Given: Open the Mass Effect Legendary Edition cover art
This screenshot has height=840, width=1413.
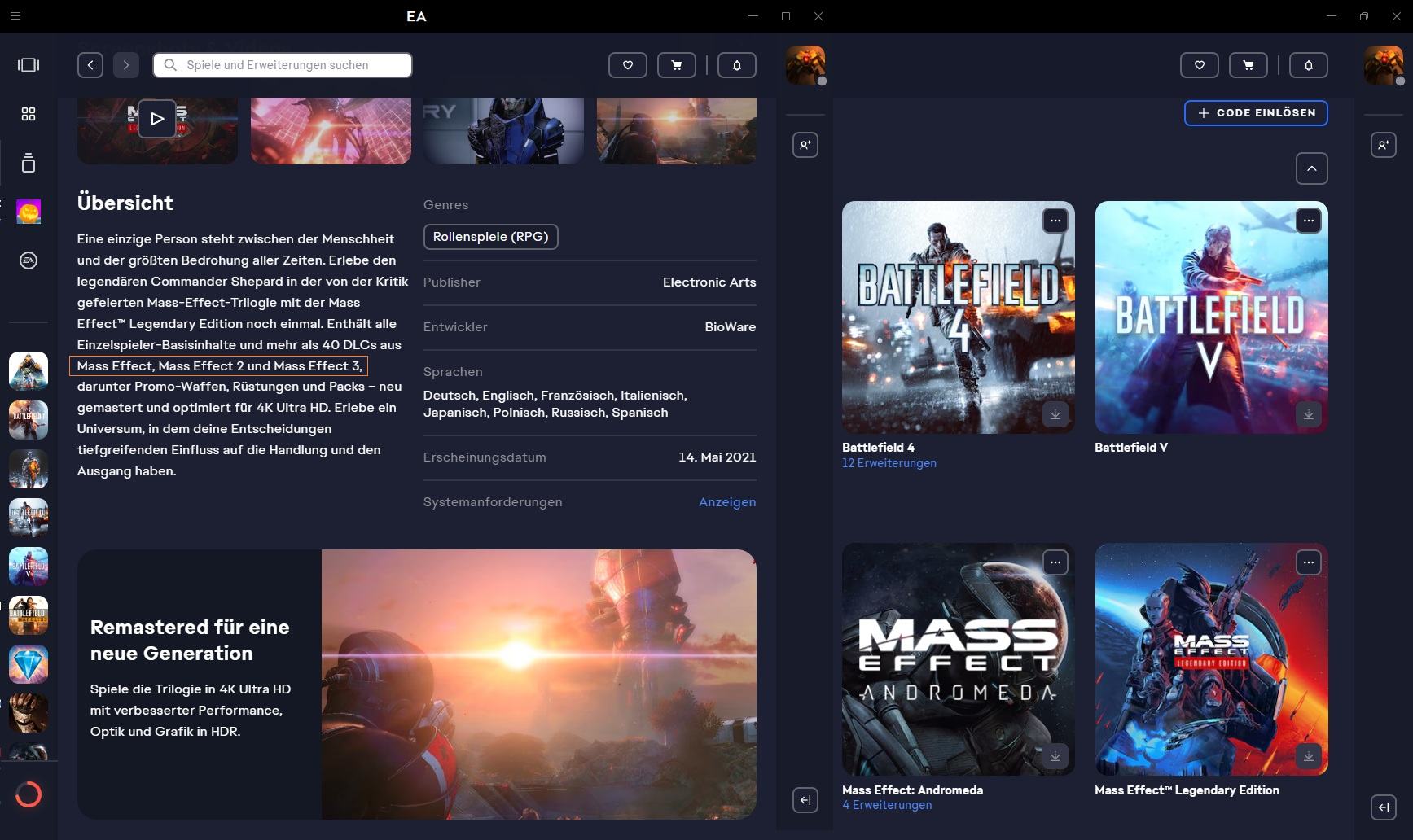Looking at the screenshot, I should (1212, 659).
